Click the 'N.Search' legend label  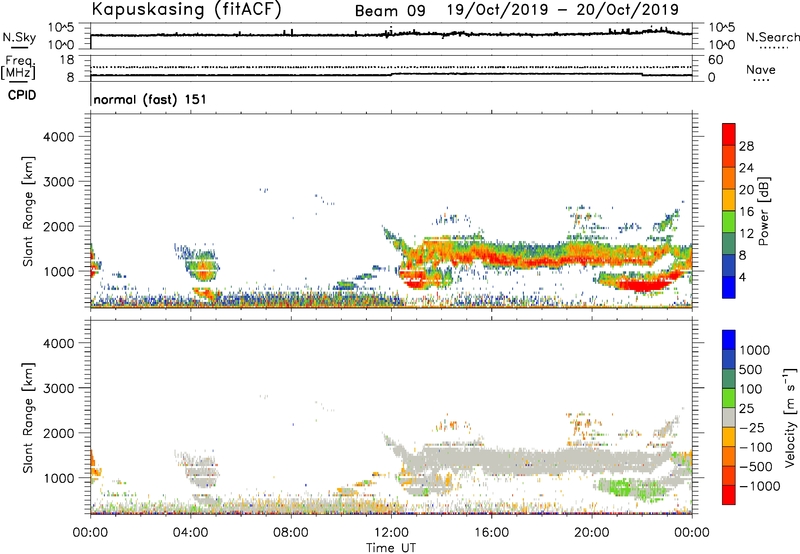point(772,37)
